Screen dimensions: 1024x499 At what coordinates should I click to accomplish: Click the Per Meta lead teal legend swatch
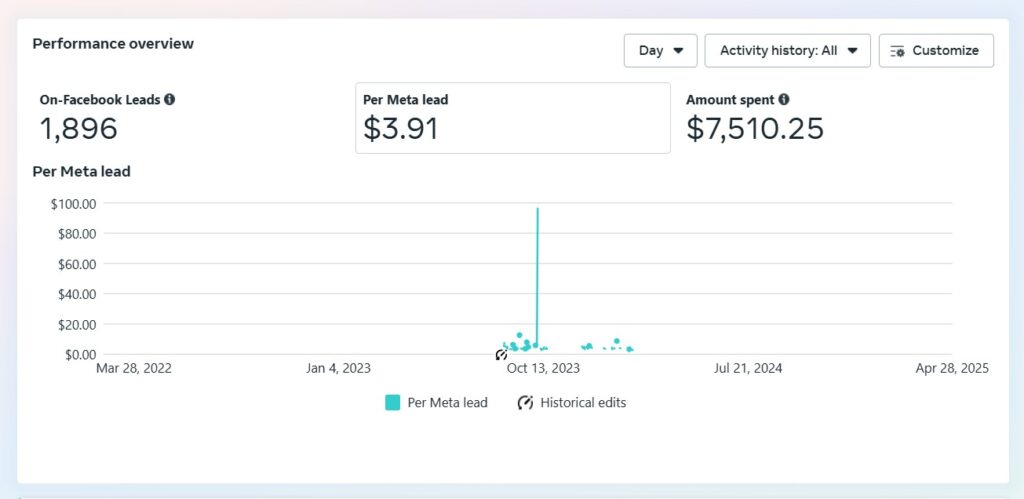click(392, 402)
